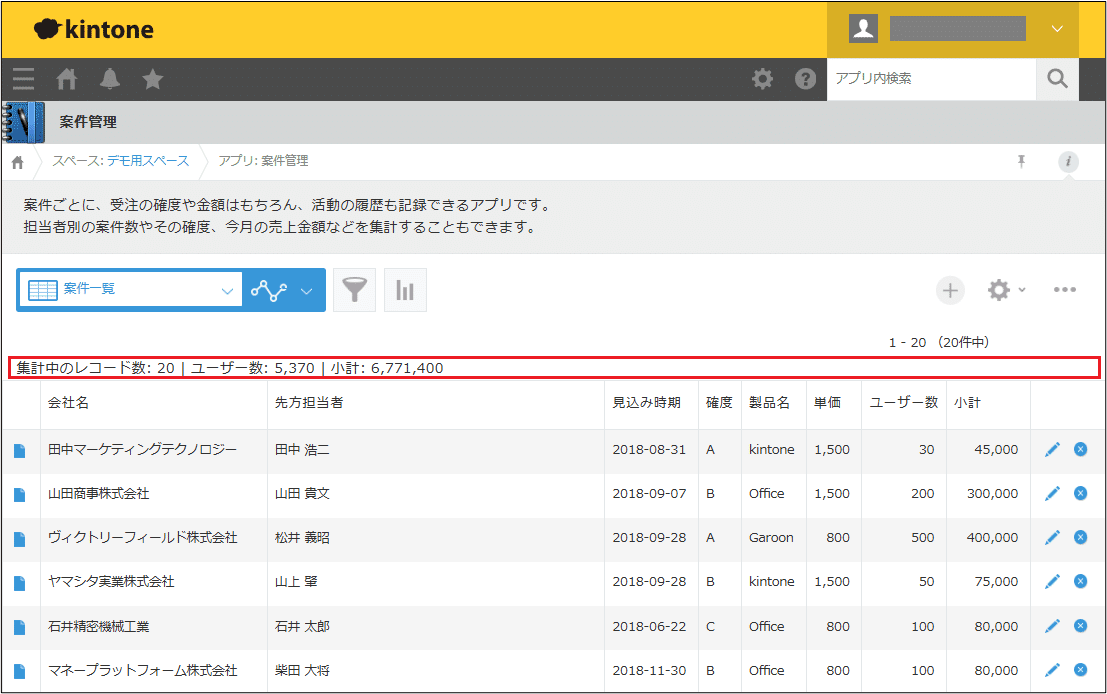This screenshot has height=694, width=1107.
Task: Open the graph view line-chart icon
Action: 269,290
